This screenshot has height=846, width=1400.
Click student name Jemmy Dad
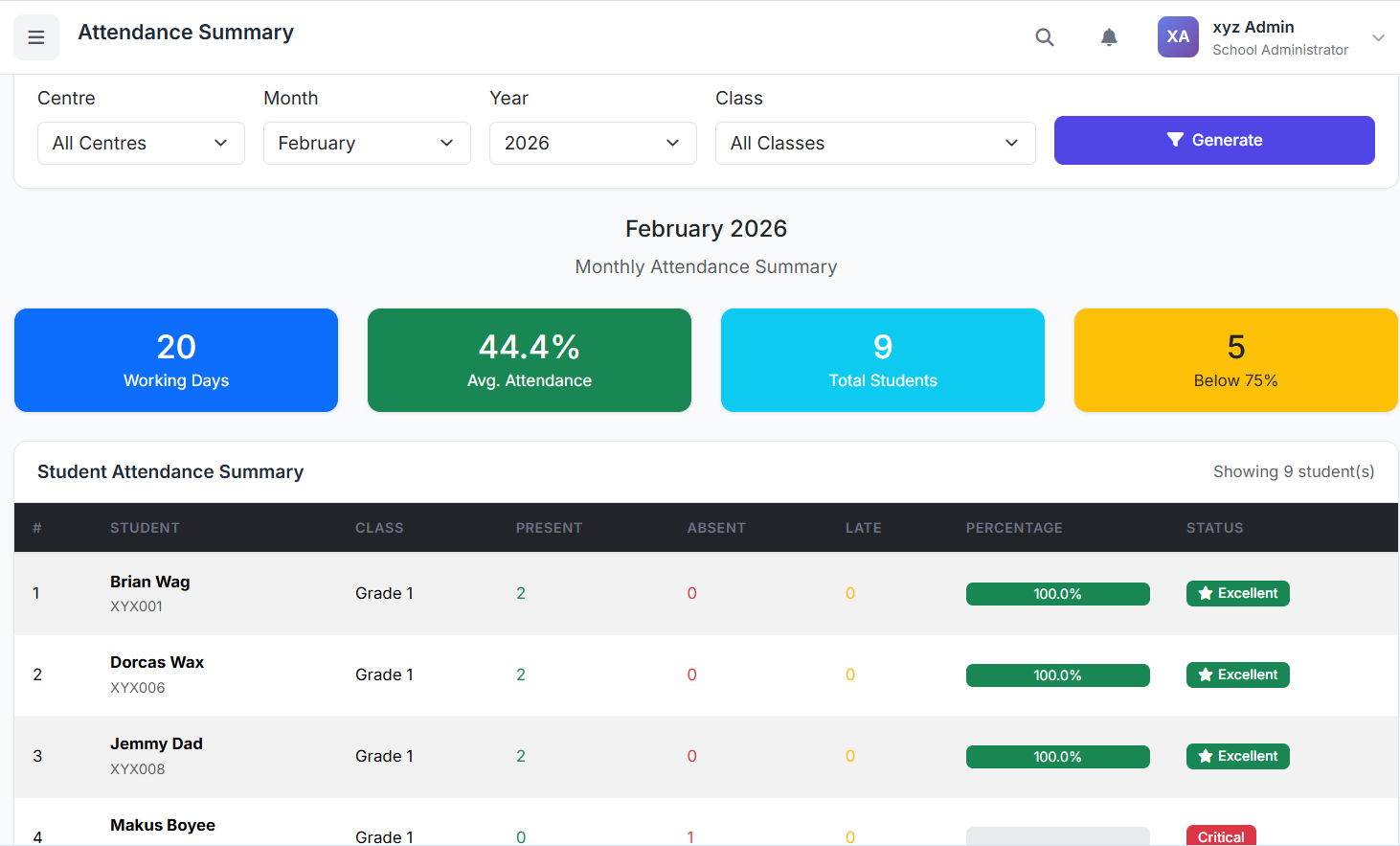tap(156, 743)
